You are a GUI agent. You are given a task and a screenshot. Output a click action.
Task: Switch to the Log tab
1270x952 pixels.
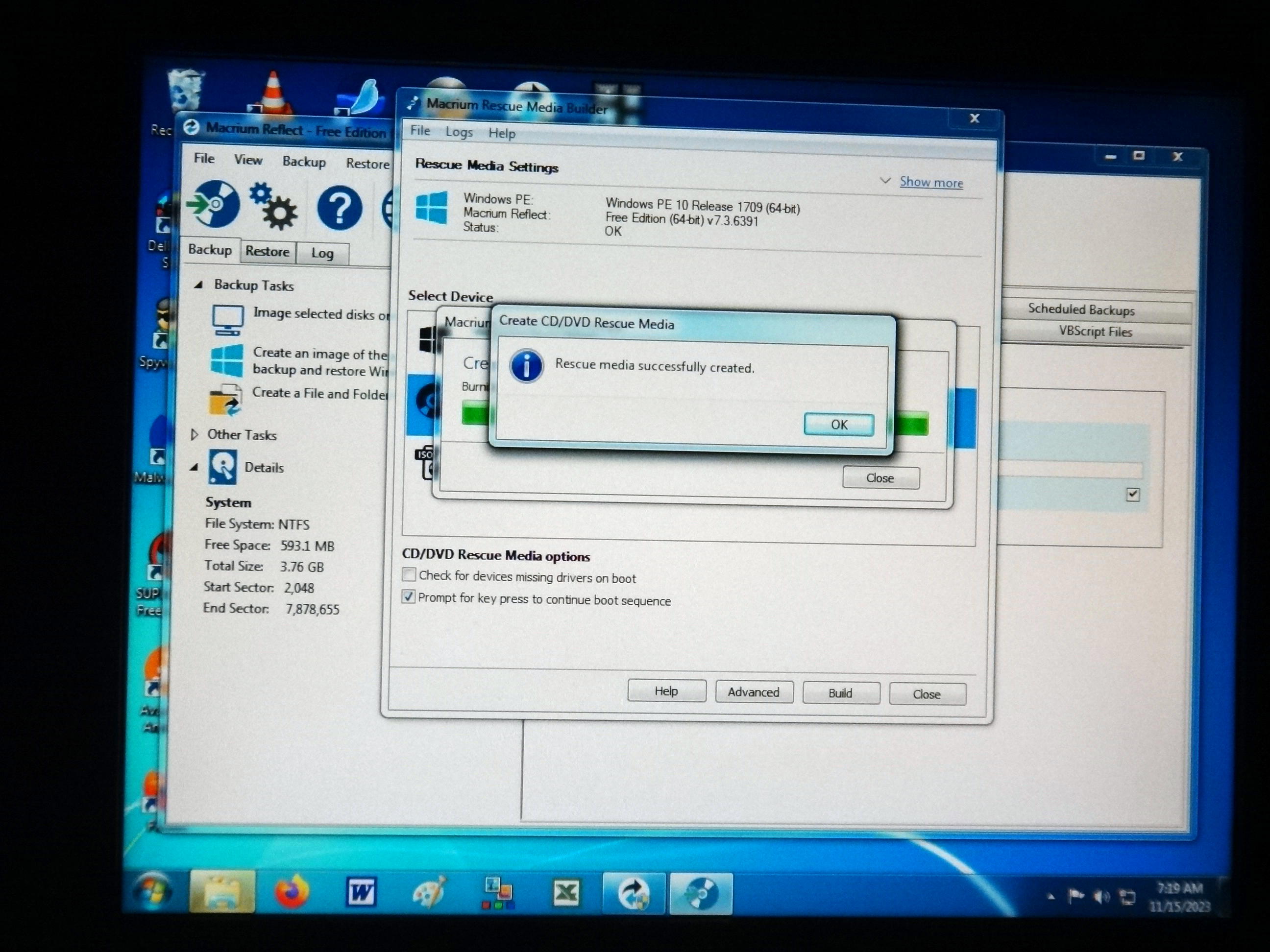click(322, 253)
